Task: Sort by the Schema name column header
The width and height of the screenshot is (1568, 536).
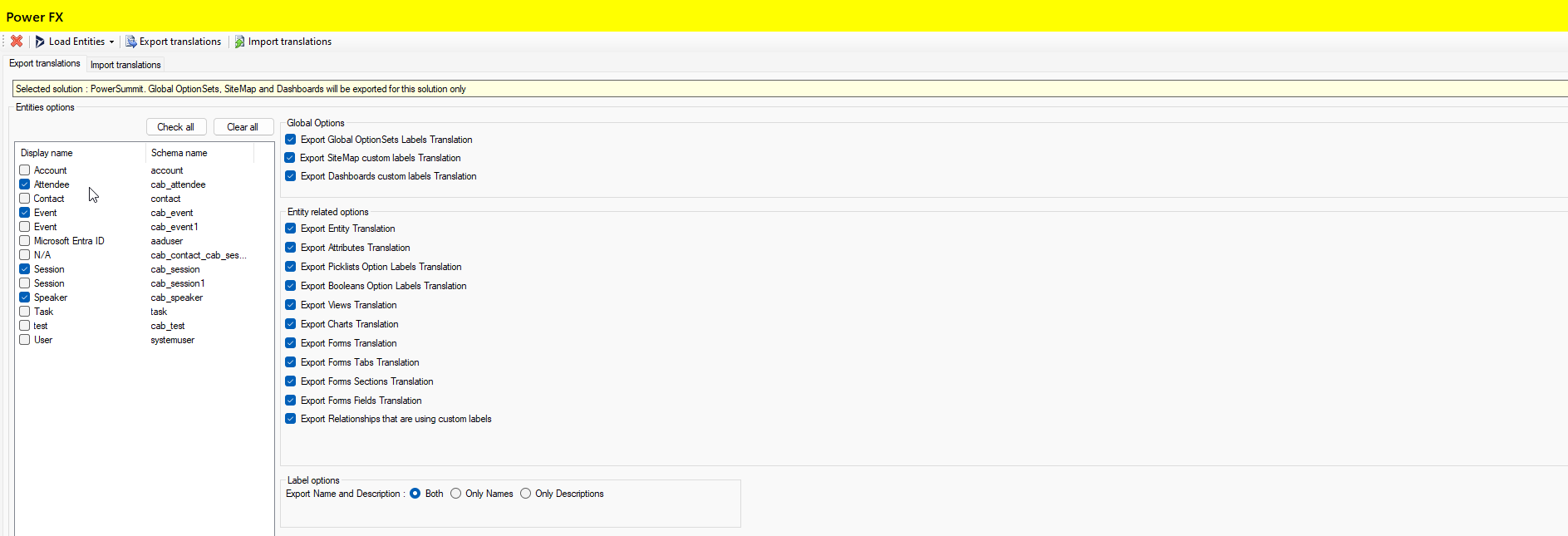Action: 199,153
